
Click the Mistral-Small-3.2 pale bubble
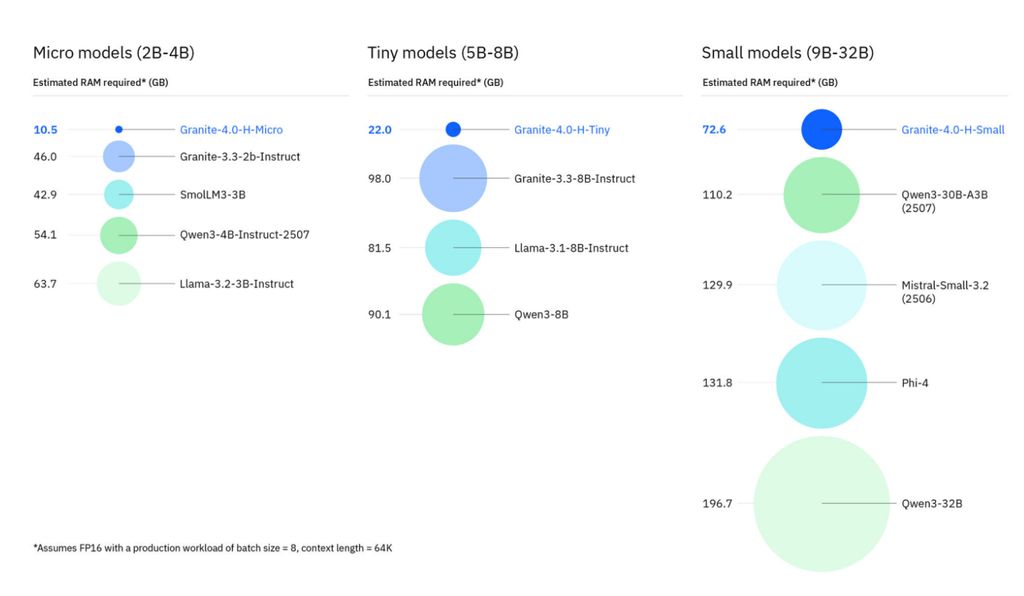point(822,285)
